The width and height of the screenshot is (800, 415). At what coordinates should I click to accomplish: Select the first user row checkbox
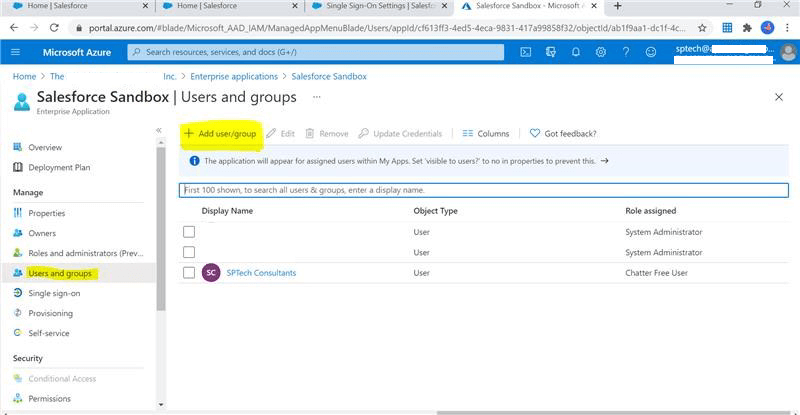click(x=189, y=232)
